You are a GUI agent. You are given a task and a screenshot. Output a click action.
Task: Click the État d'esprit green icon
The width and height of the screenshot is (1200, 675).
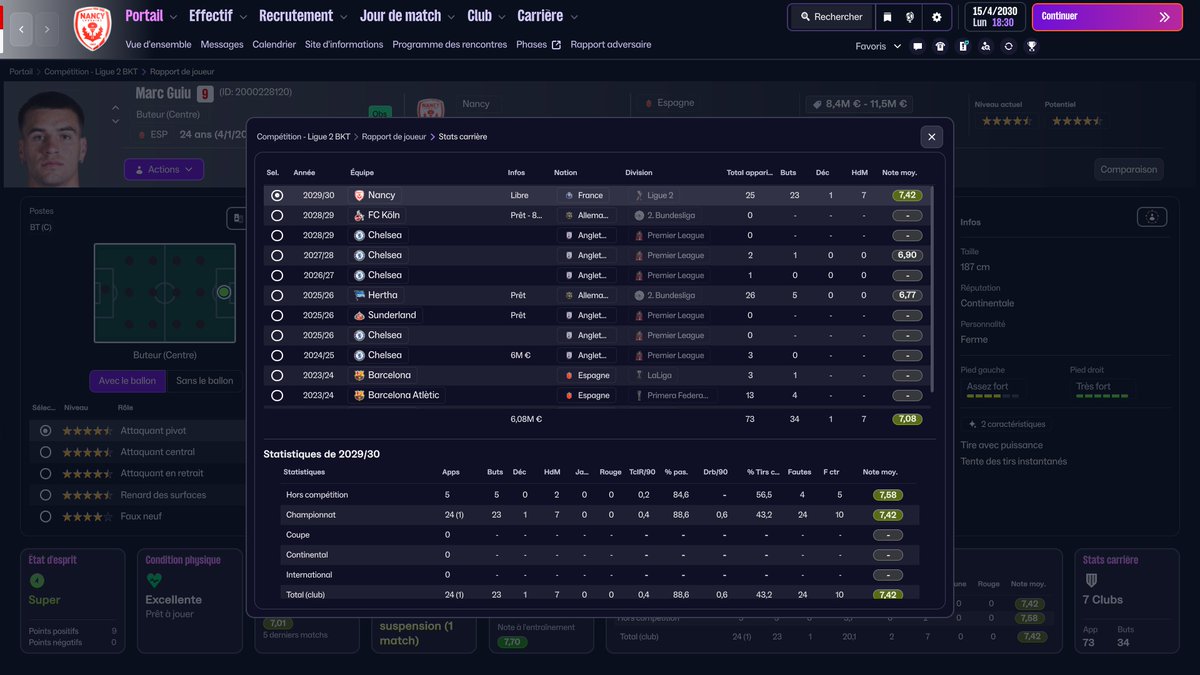pos(37,580)
